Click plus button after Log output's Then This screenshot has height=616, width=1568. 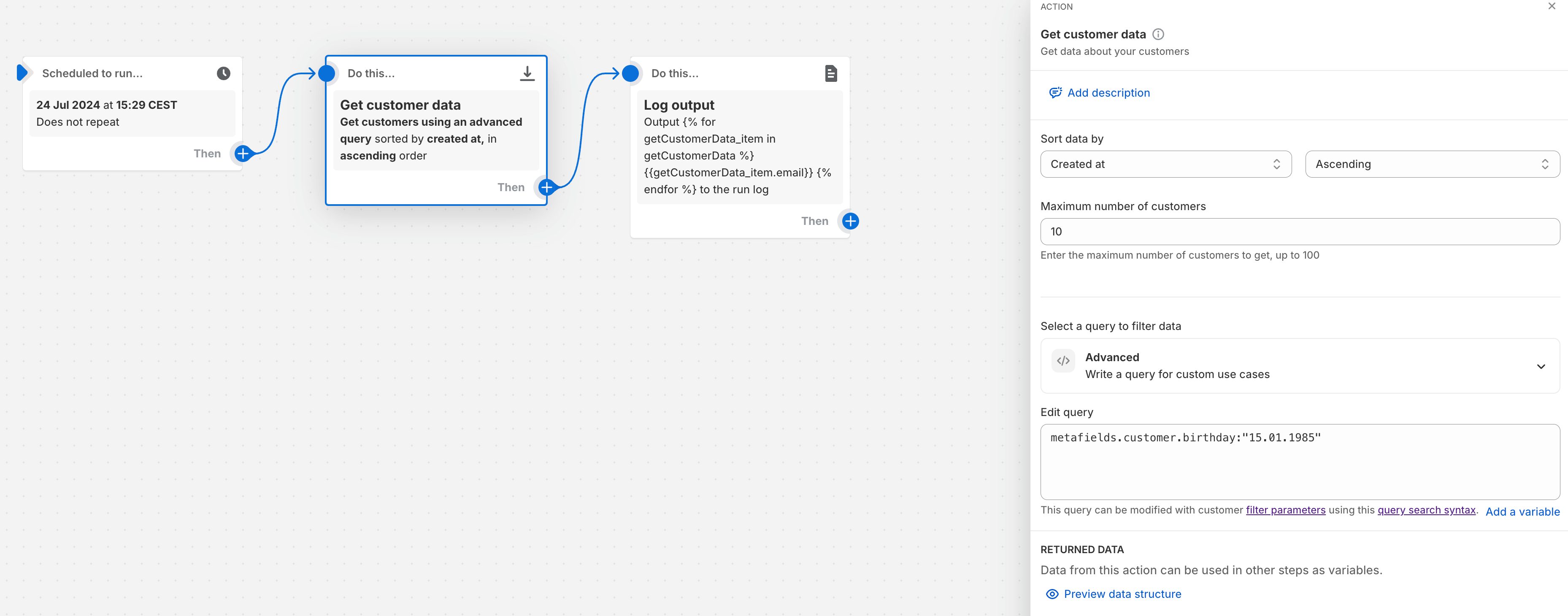850,221
